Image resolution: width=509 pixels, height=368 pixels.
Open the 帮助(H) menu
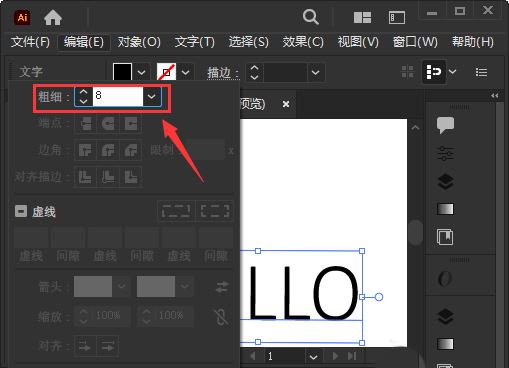[473, 42]
